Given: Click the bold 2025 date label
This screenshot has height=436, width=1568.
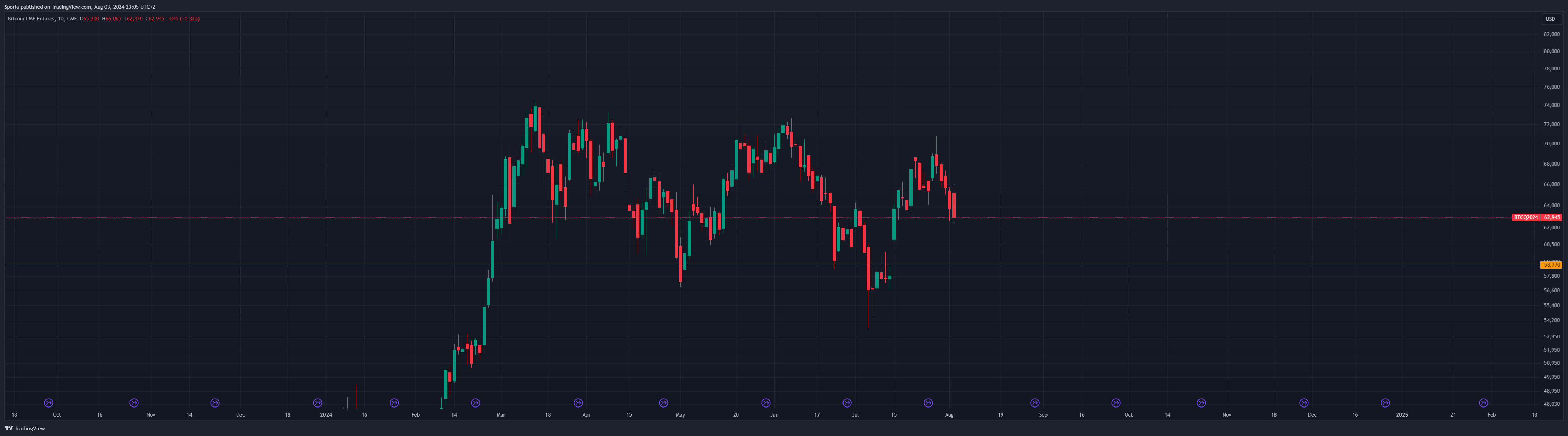Looking at the screenshot, I should (x=1402, y=415).
